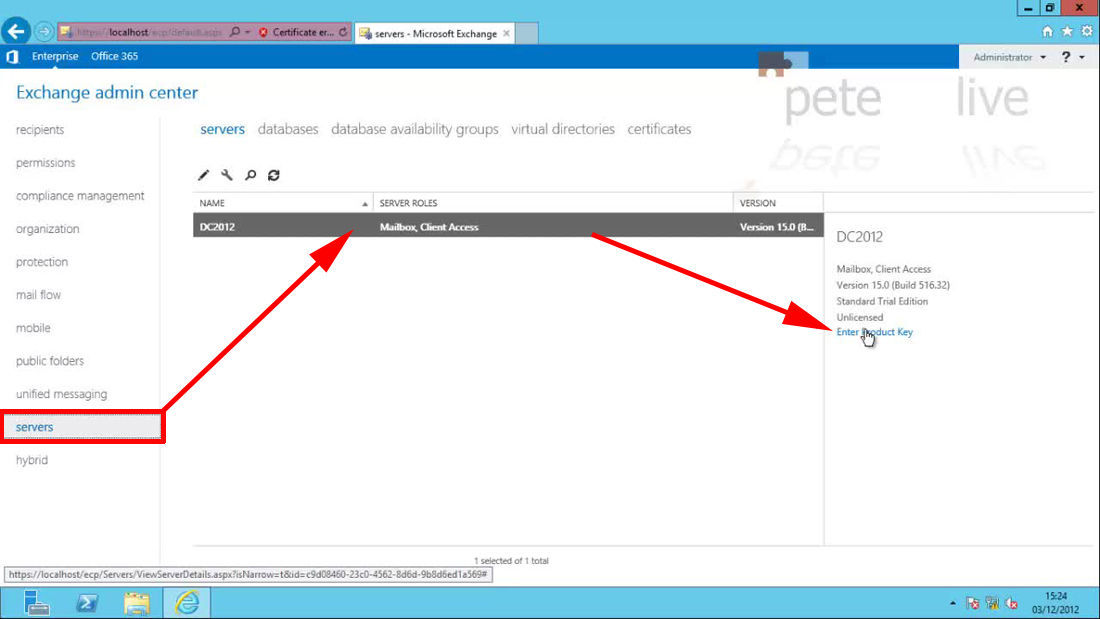Launch PowerShell from the taskbar

click(x=87, y=603)
